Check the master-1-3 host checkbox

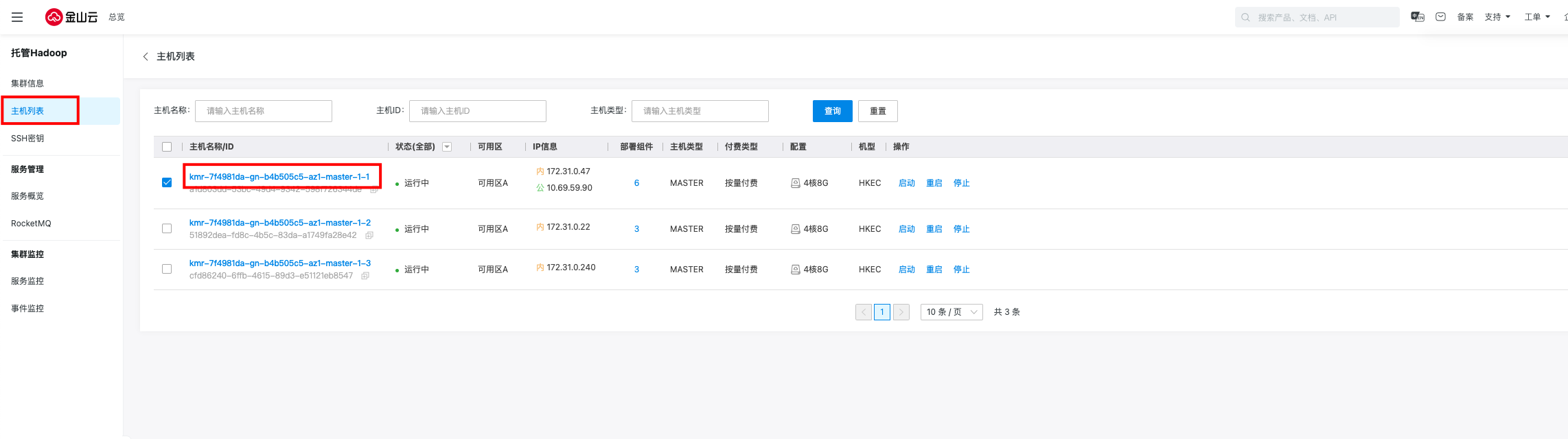167,269
